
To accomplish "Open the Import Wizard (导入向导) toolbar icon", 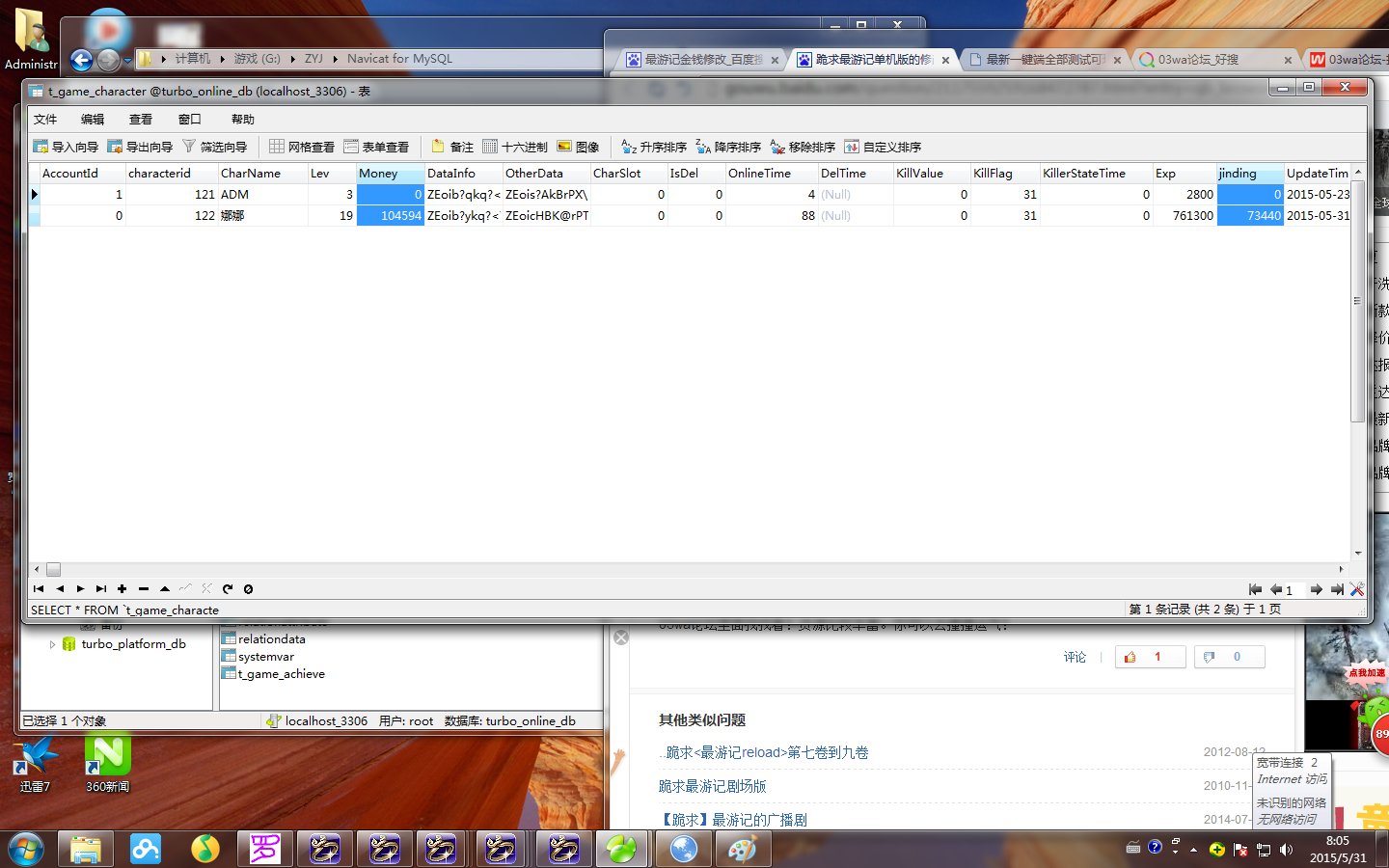I will (x=66, y=147).
